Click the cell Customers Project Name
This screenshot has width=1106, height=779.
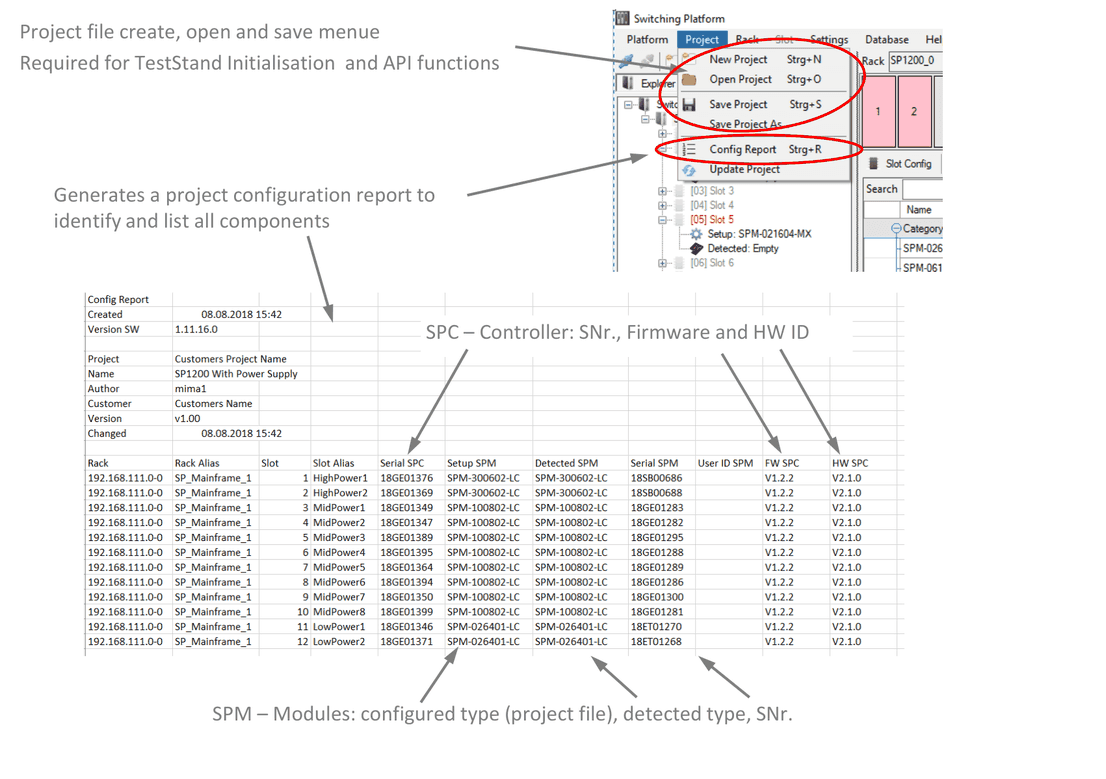pyautogui.click(x=231, y=358)
